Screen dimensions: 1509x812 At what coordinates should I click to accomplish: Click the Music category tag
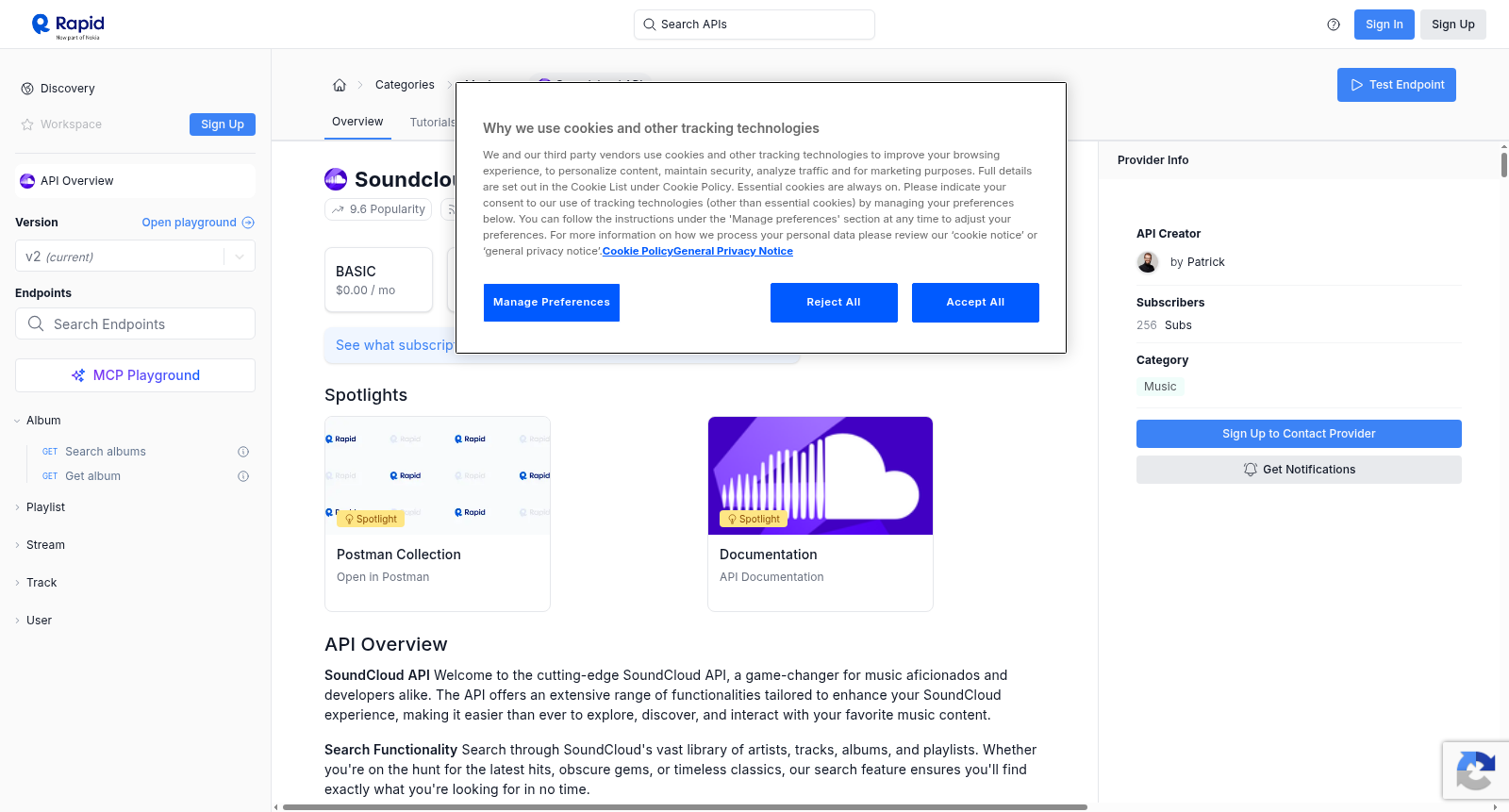pos(1160,387)
